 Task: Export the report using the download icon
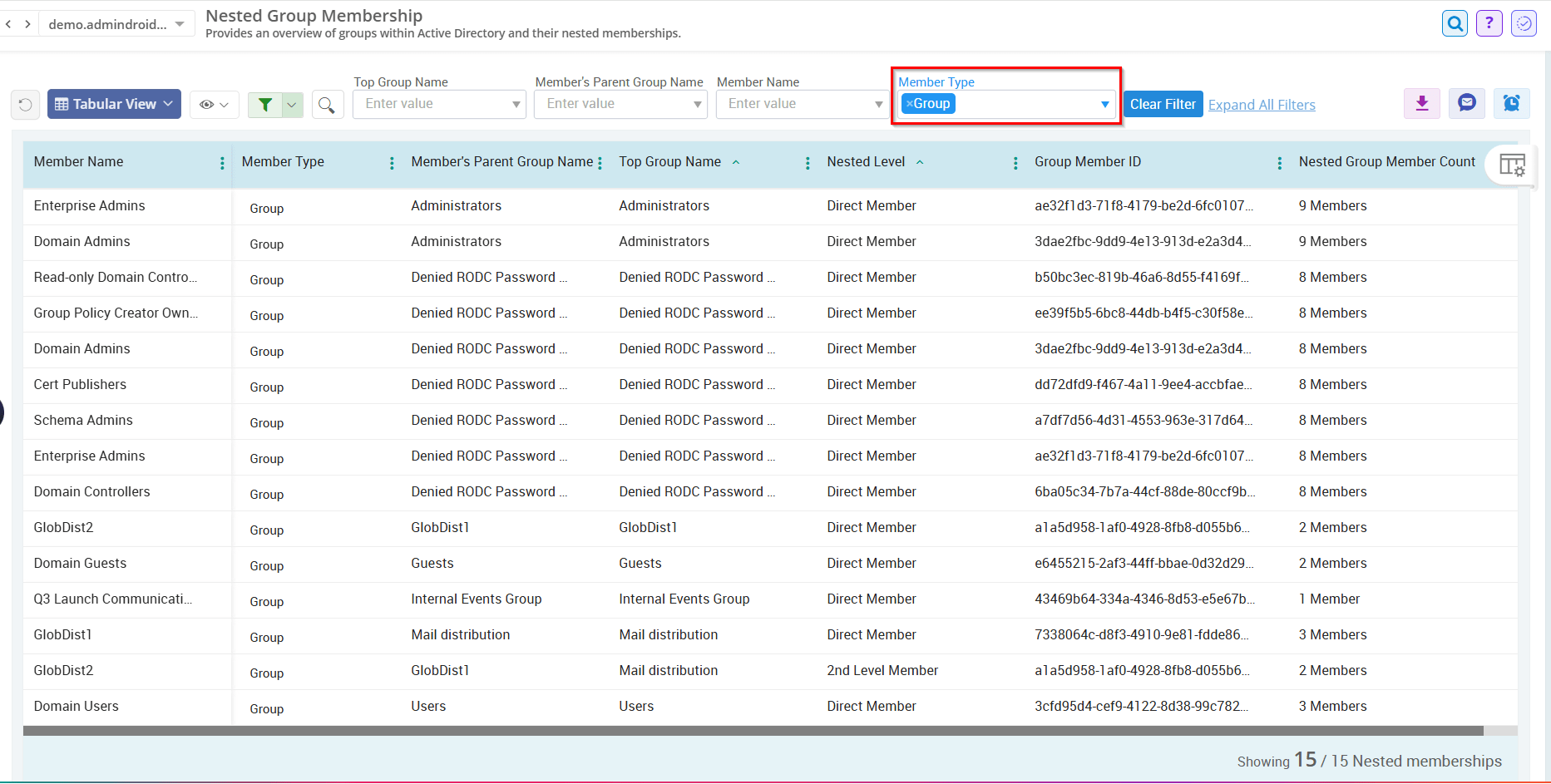coord(1421,103)
